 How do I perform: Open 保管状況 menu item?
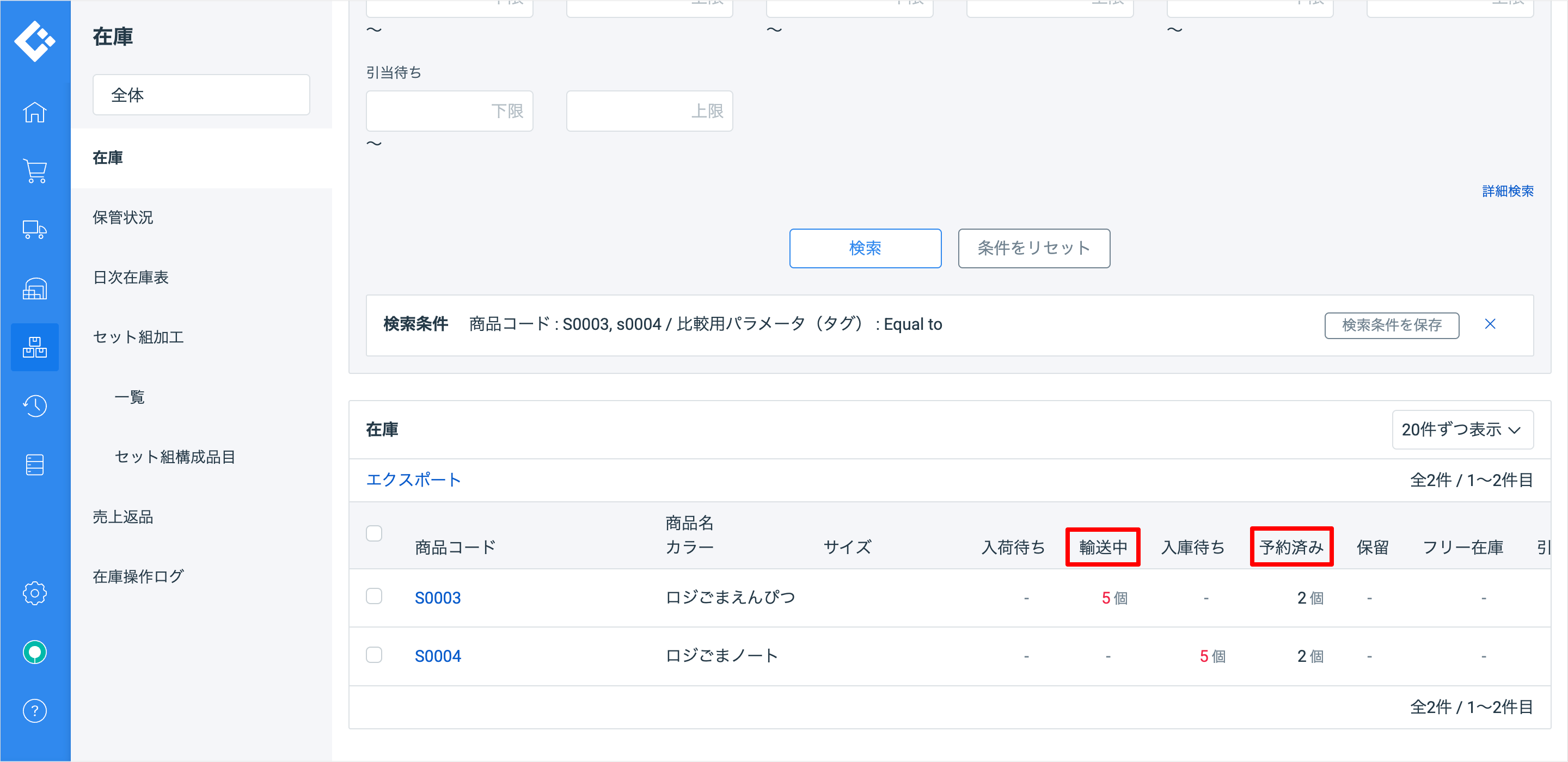coord(123,217)
